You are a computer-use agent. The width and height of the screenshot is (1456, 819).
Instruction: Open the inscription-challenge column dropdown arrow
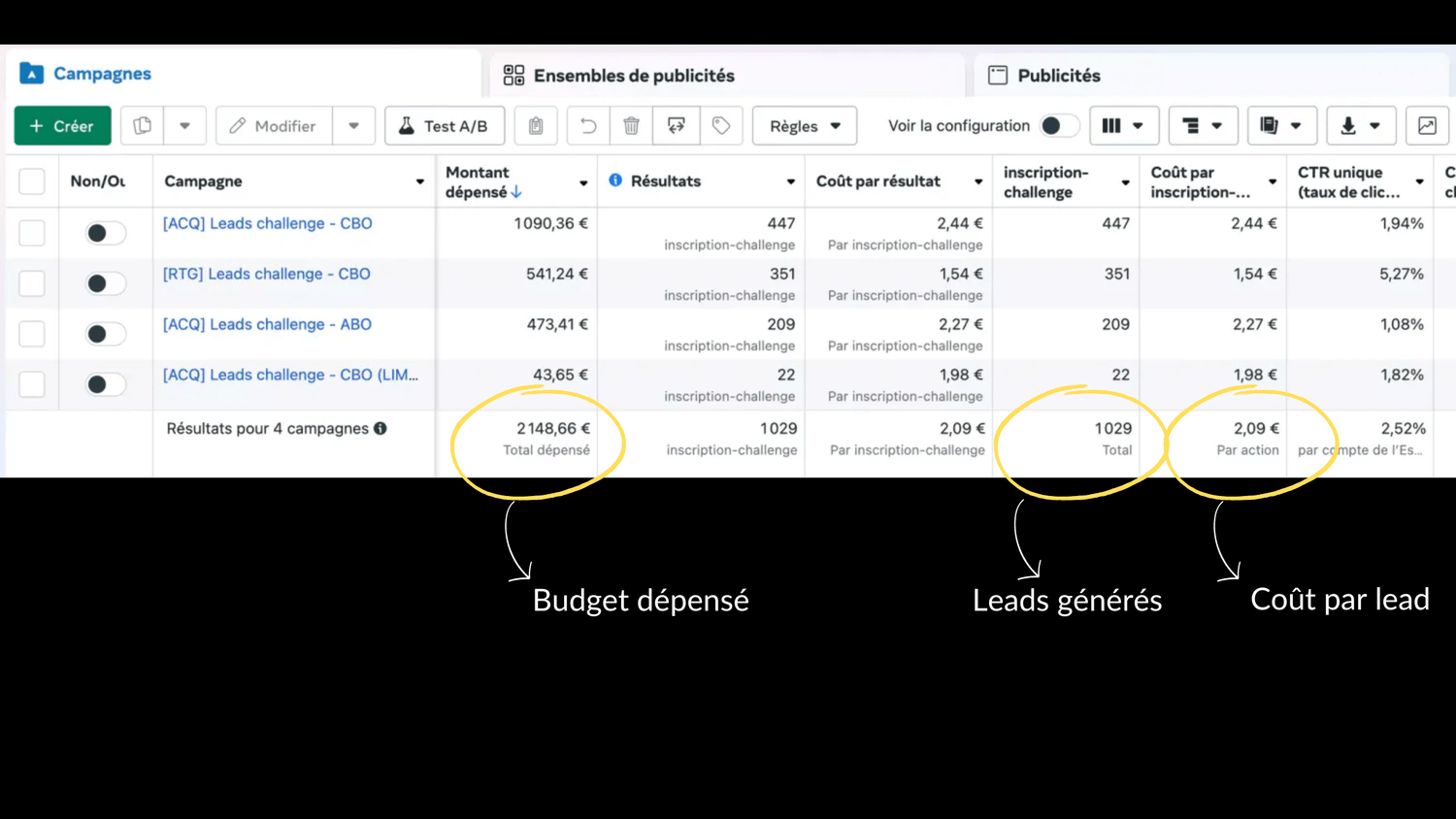pos(1126,182)
